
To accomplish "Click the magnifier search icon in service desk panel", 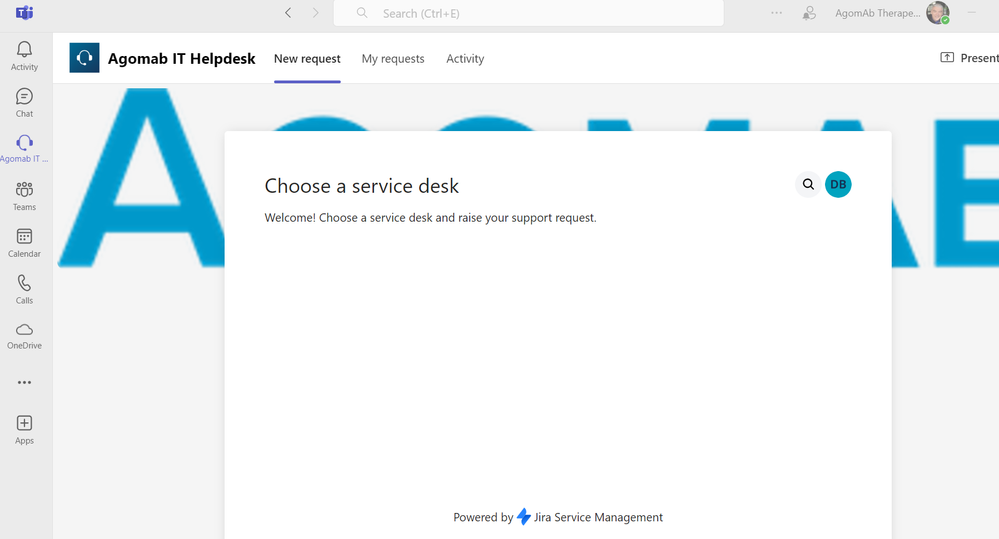I will pyautogui.click(x=808, y=184).
